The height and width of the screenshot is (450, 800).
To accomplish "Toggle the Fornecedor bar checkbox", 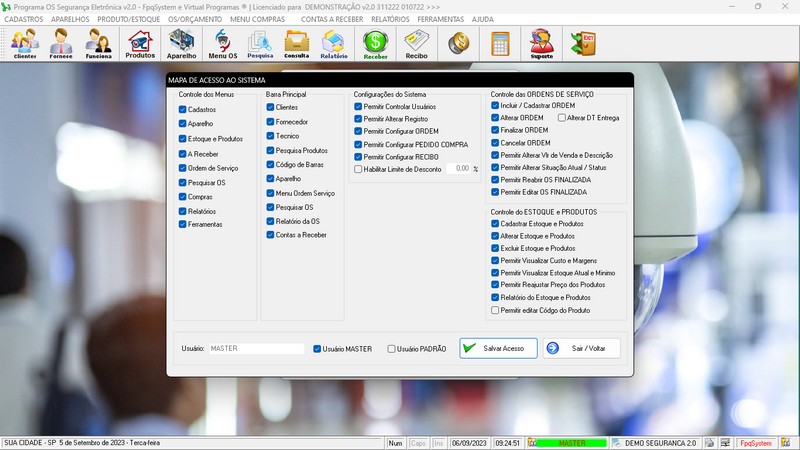I will click(270, 121).
